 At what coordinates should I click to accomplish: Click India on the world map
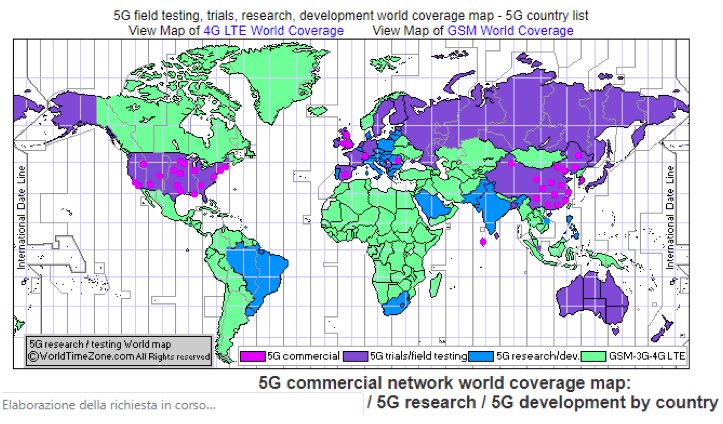[x=488, y=208]
